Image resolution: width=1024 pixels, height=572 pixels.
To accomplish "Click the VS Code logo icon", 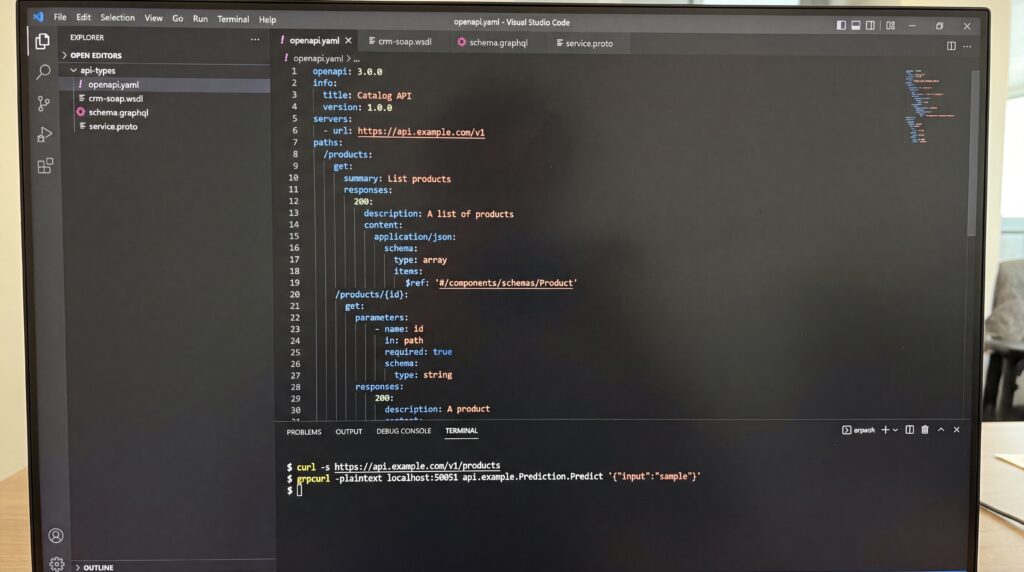I will coord(38,16).
